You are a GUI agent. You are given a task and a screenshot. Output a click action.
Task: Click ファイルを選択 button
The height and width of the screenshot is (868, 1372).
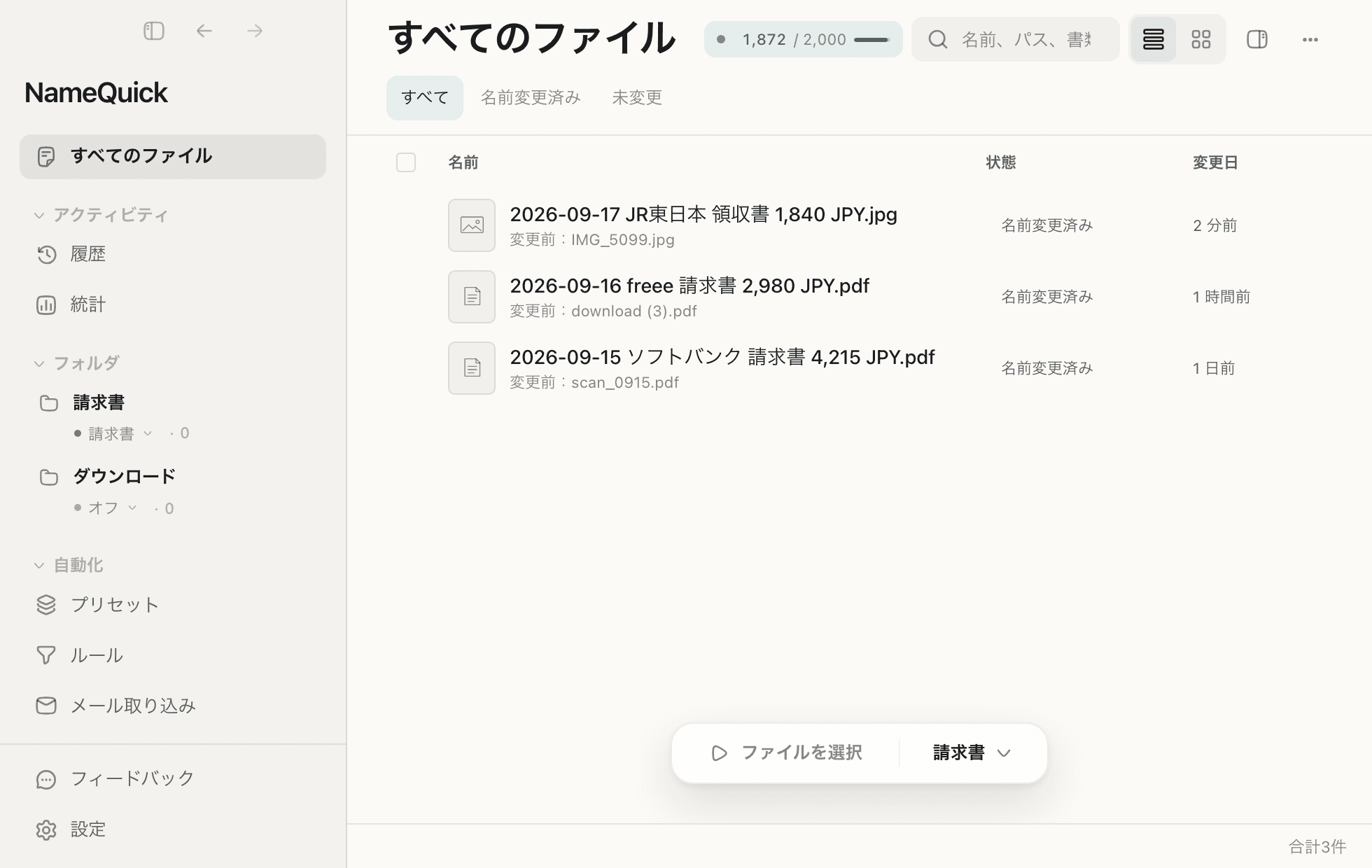(x=786, y=752)
